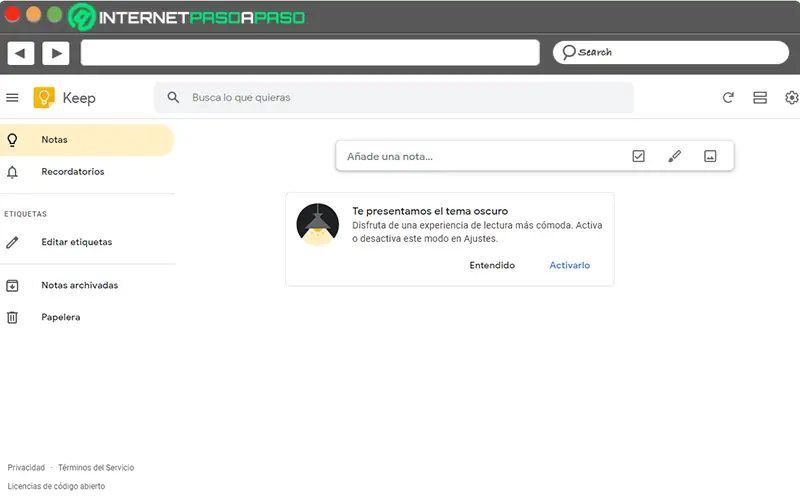Open Licencias de código abierto link
Image resolution: width=800 pixels, height=500 pixels.
click(56, 487)
